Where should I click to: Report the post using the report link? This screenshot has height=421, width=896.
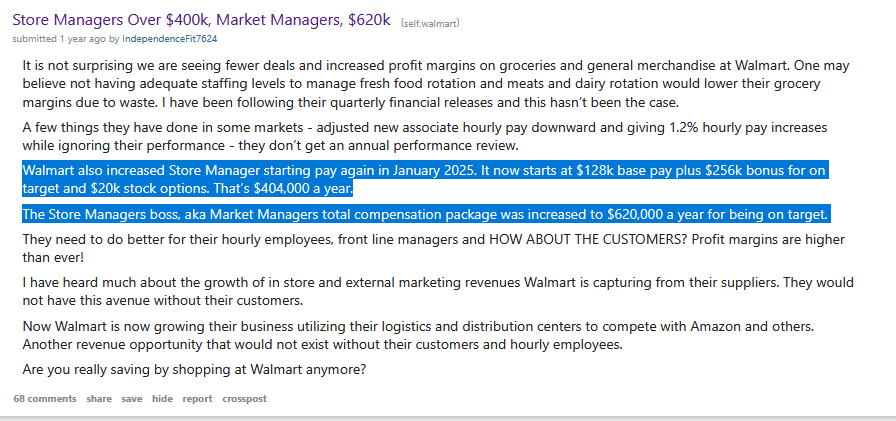pyautogui.click(x=197, y=399)
